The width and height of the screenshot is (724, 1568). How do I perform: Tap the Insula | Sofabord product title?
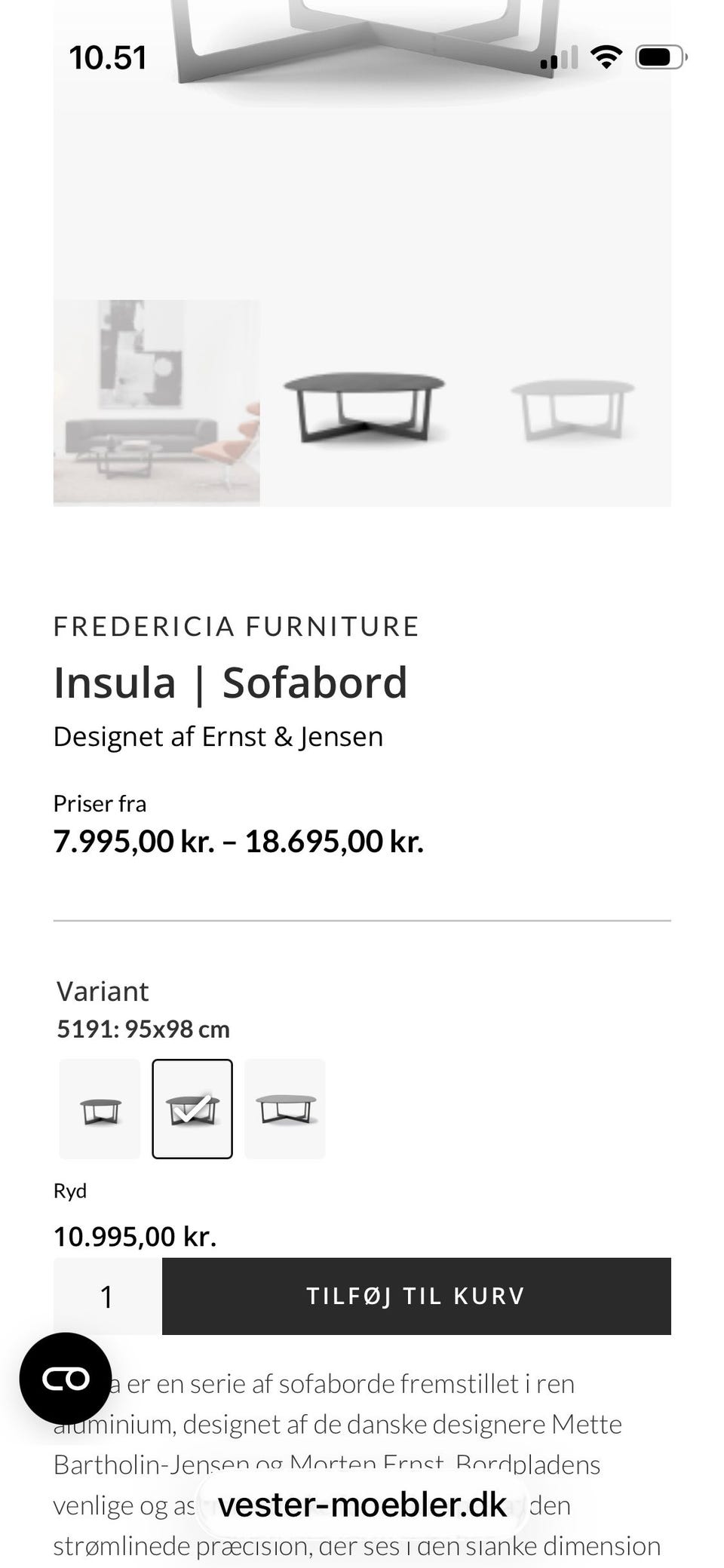pos(230,683)
